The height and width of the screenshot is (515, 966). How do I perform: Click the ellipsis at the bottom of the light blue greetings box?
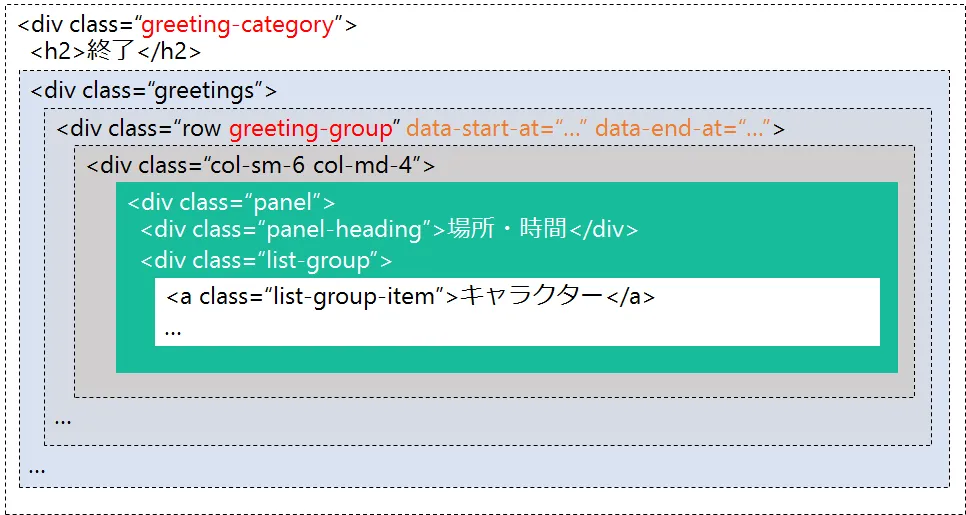(37, 468)
